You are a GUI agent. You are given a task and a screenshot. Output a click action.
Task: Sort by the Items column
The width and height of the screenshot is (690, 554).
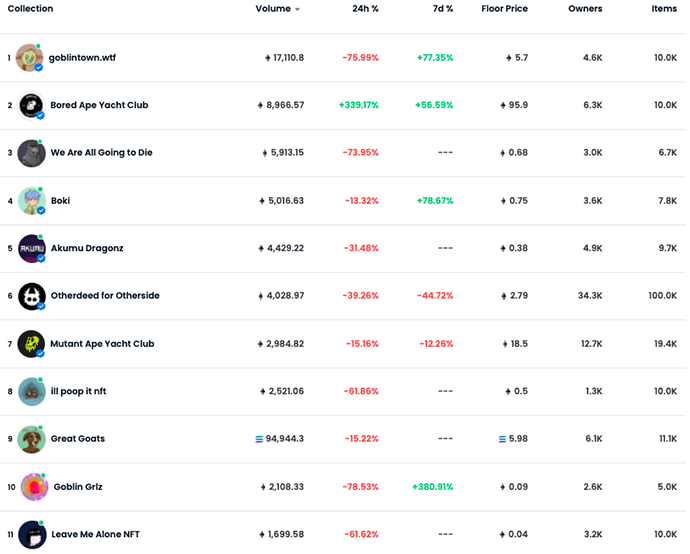[664, 8]
